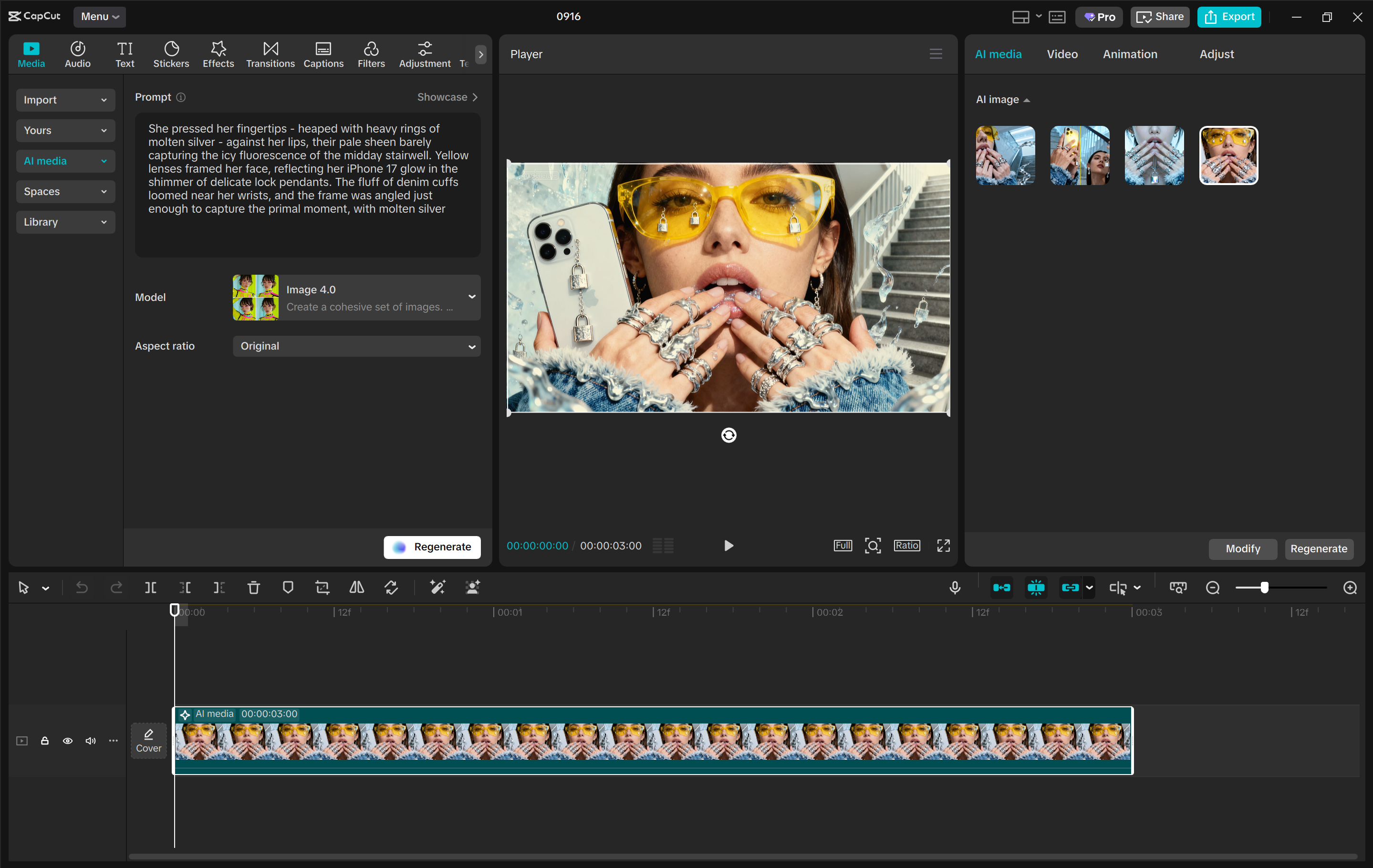Collapse the AI image results group
Screen dimensions: 1373x868
[x=1027, y=99]
